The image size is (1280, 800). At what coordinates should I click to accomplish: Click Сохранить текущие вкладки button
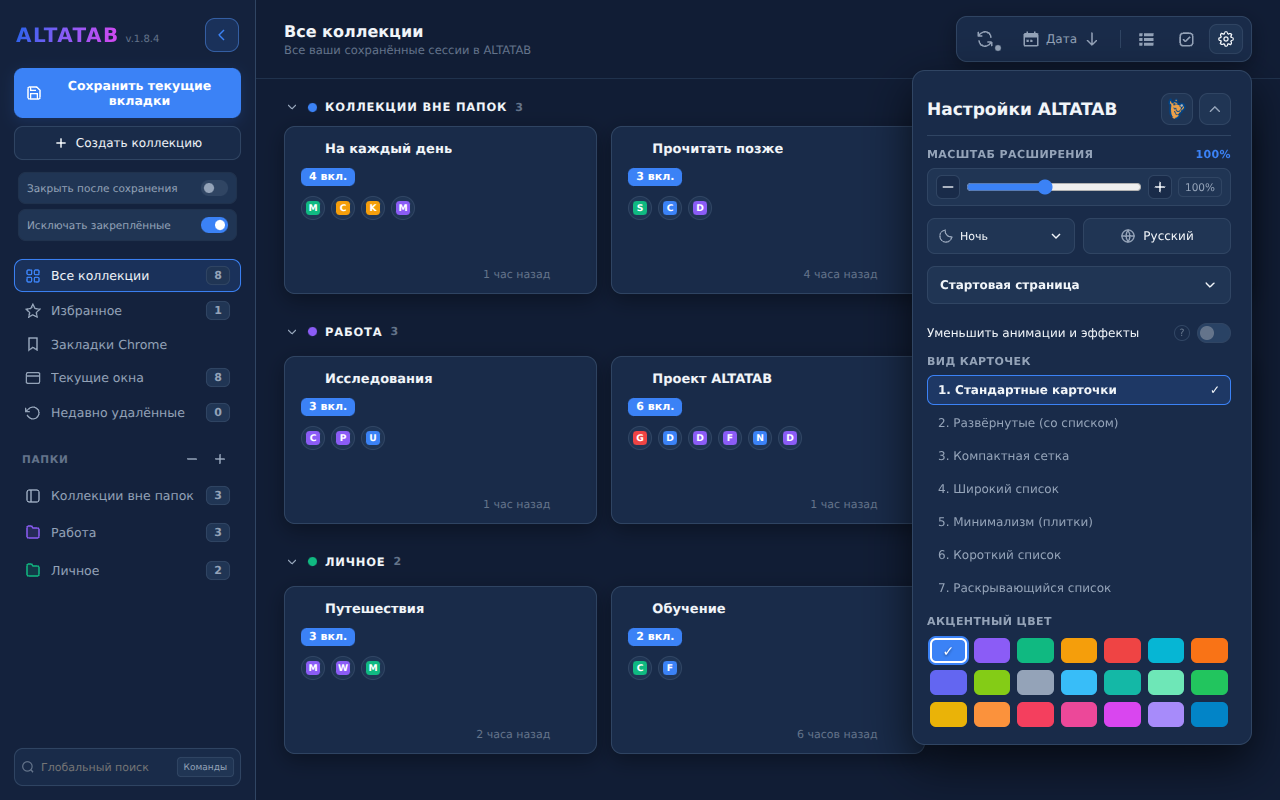pos(127,93)
